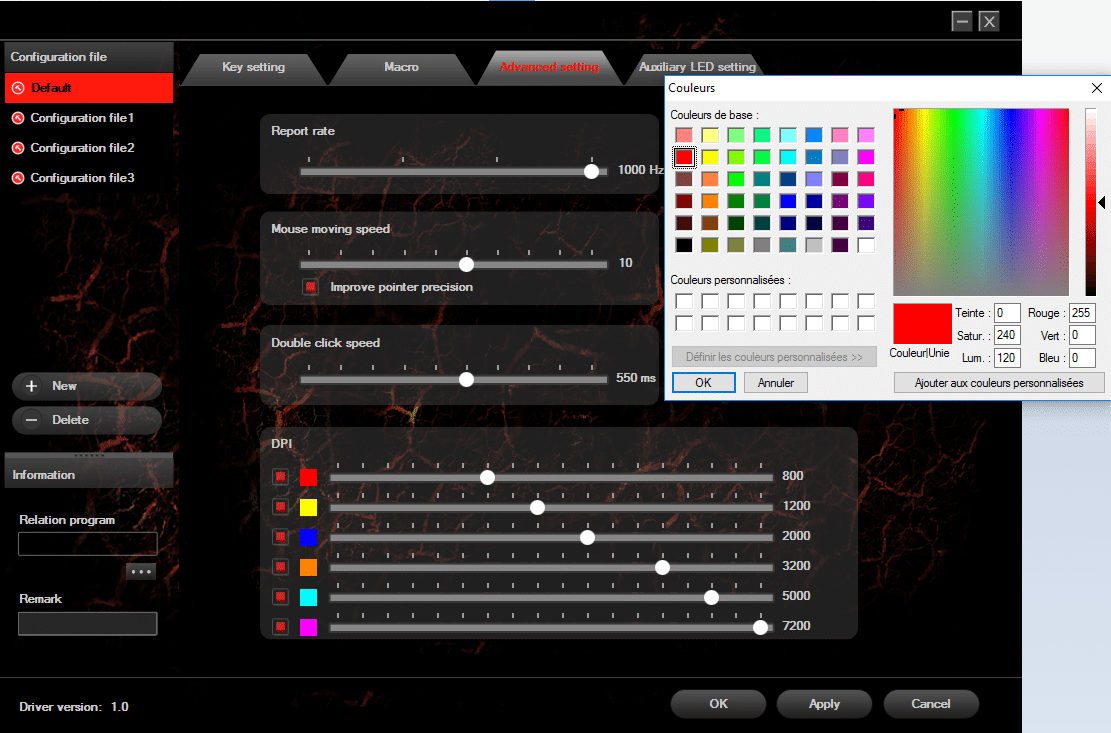The height and width of the screenshot is (733, 1111).
Task: Click Ajouter aux couleurs personnalisées button
Action: [998, 383]
